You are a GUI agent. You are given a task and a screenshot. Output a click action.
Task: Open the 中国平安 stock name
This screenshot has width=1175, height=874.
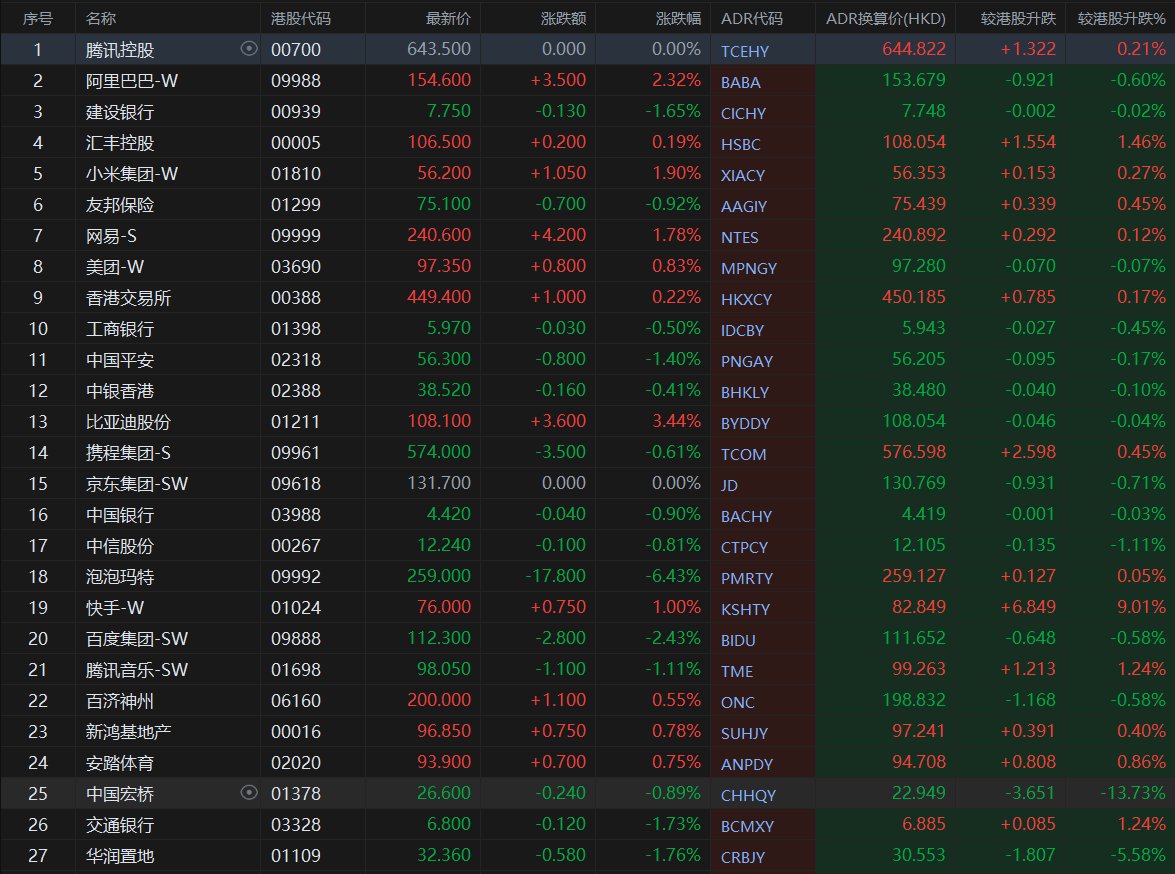(x=120, y=360)
